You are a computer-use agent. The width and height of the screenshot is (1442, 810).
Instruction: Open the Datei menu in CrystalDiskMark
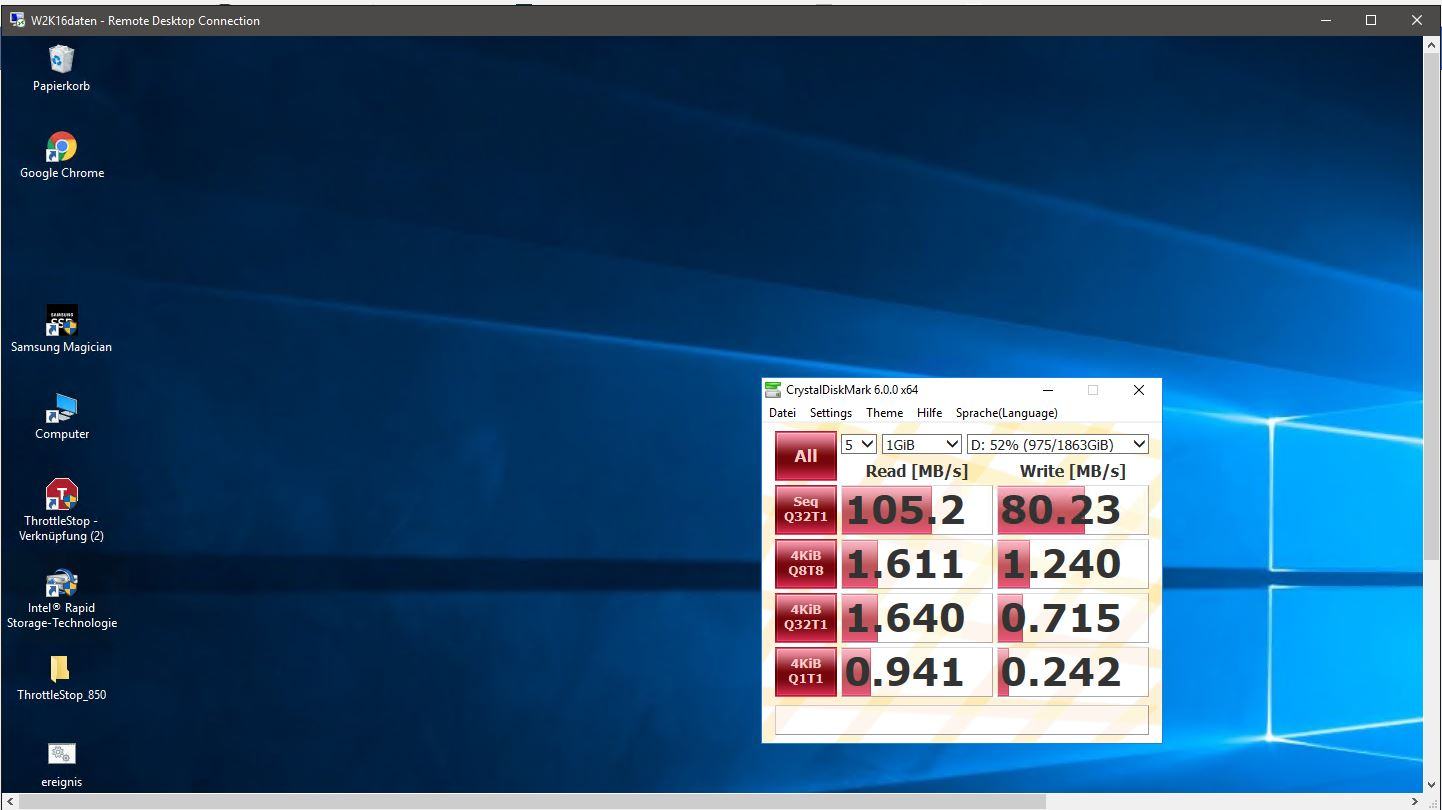point(782,413)
